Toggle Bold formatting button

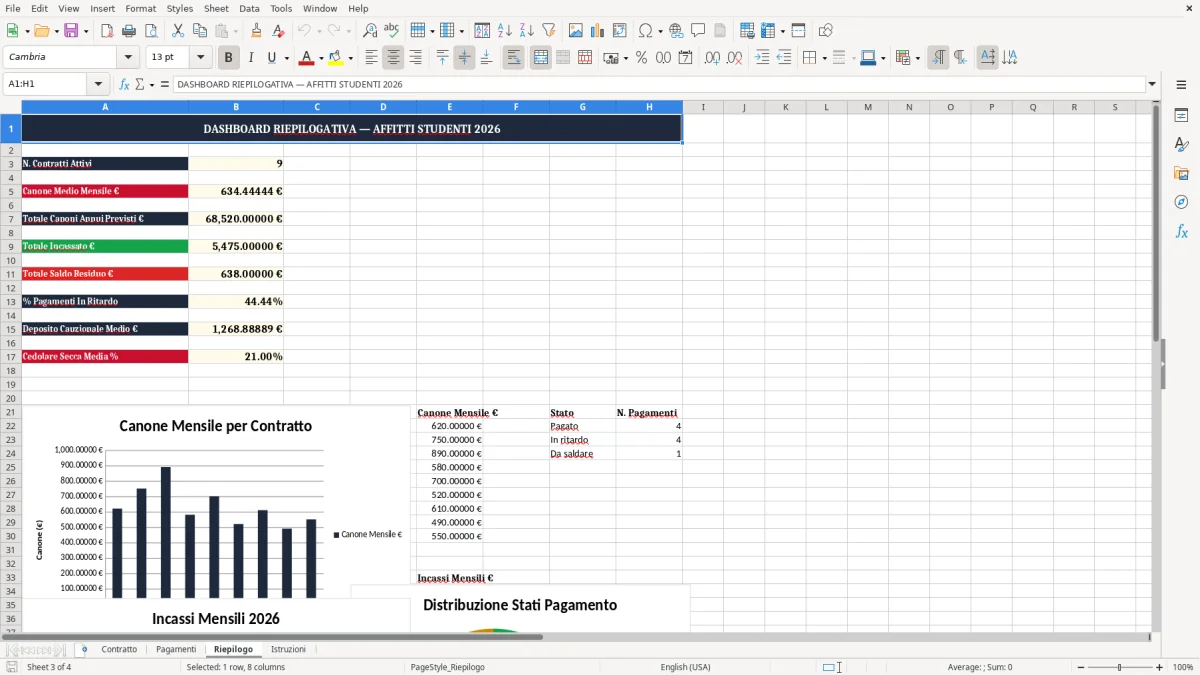pos(229,58)
